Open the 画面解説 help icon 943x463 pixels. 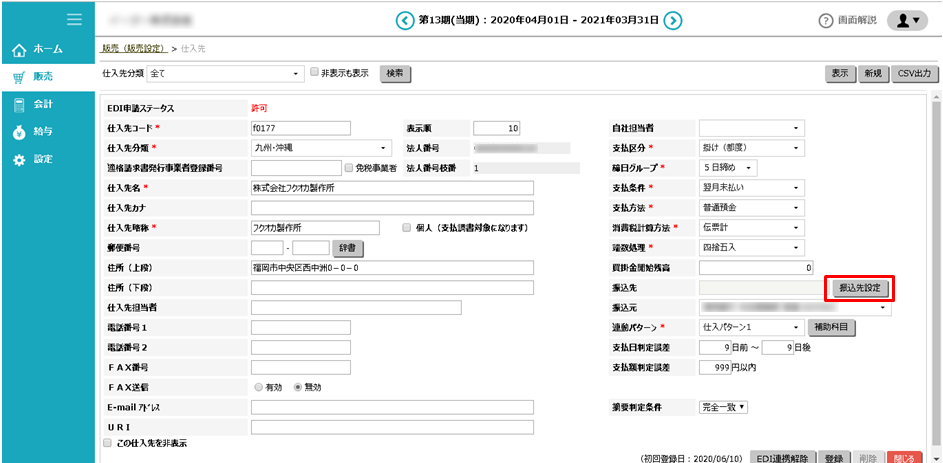click(x=826, y=21)
